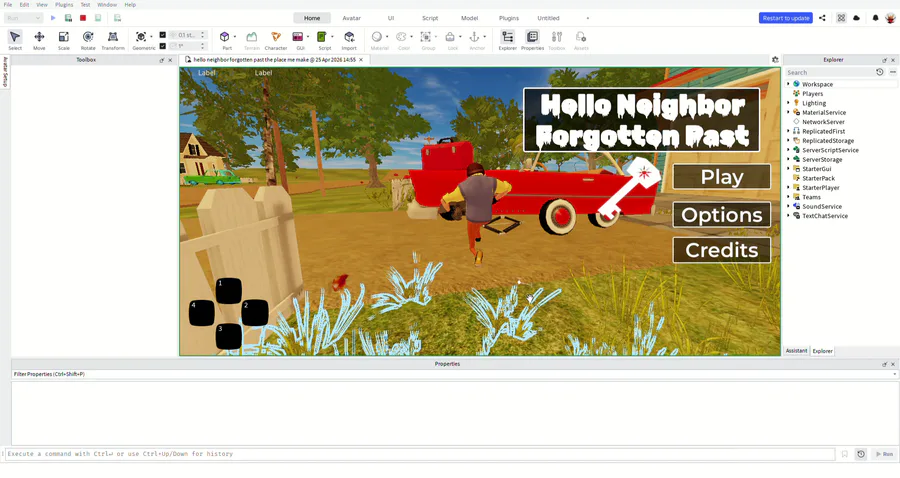Click the Credits button in the game menu
The height and width of the screenshot is (478, 900).
point(721,250)
